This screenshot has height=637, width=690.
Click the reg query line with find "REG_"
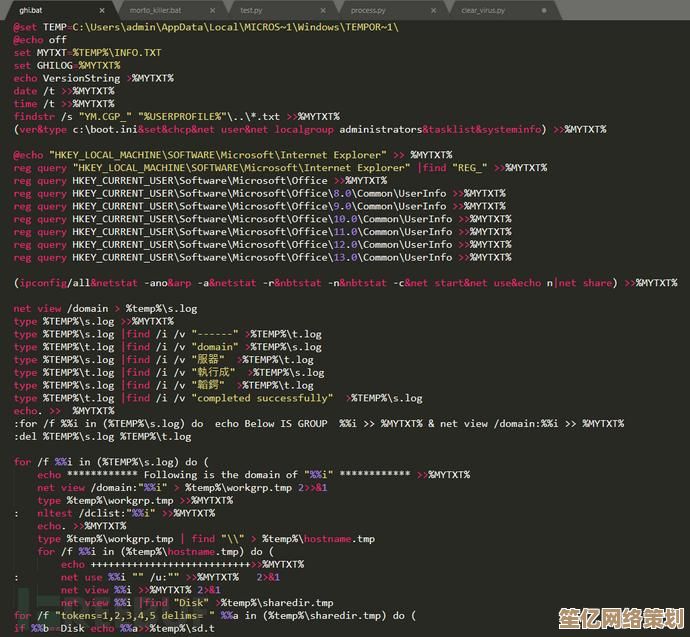point(280,168)
